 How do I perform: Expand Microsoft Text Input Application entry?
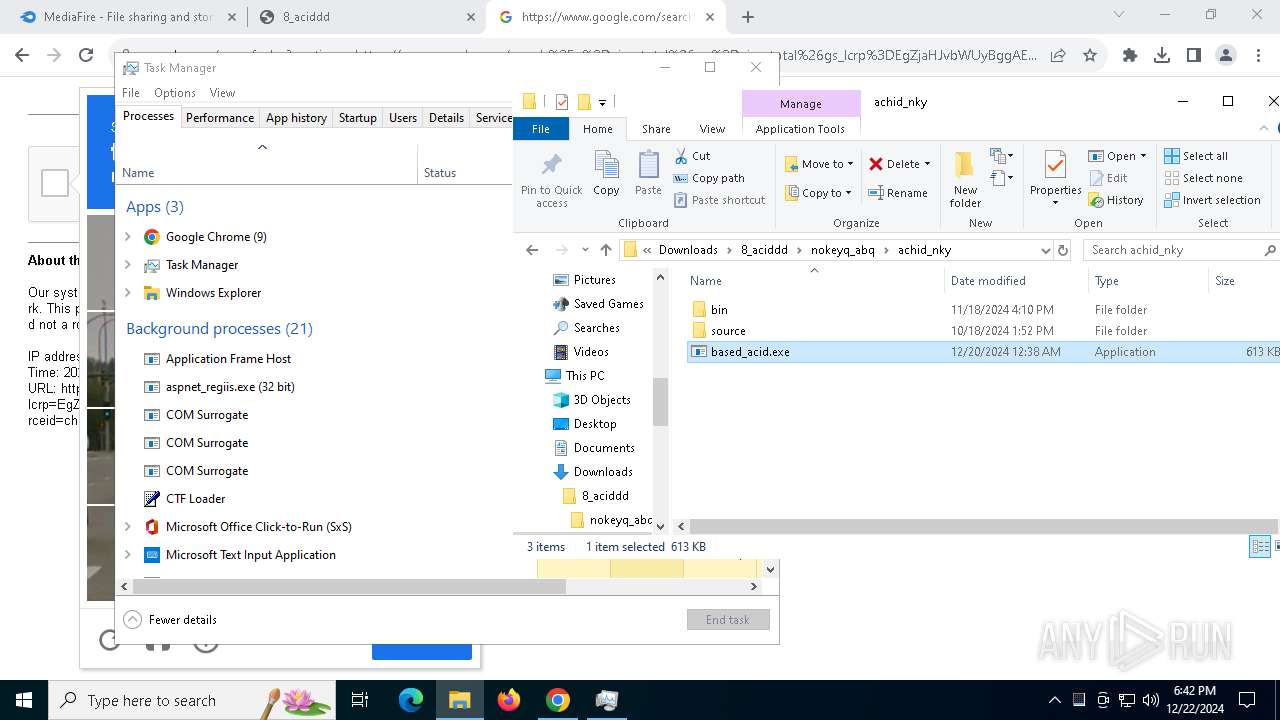[x=128, y=555]
